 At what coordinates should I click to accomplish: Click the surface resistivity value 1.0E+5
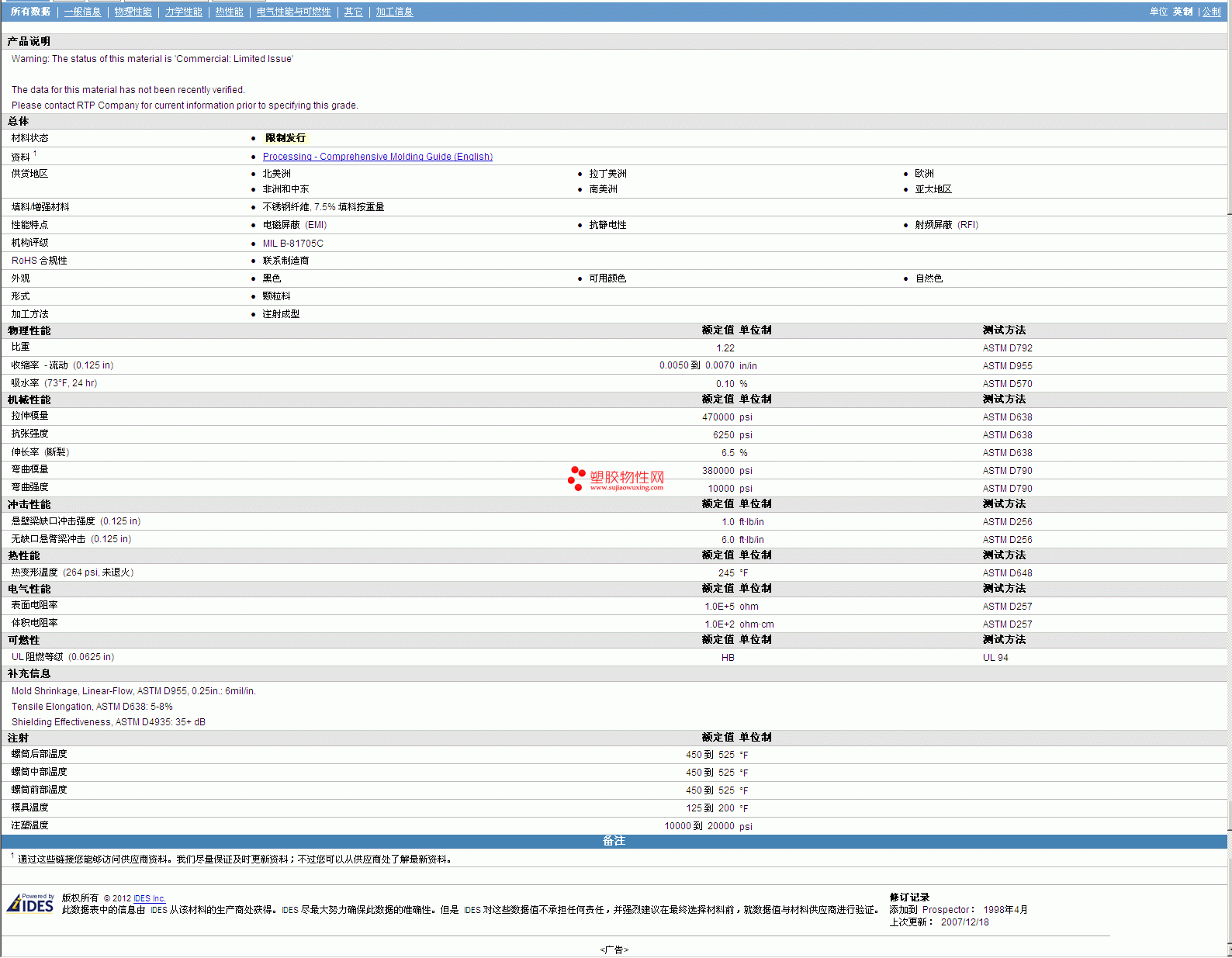(x=719, y=607)
